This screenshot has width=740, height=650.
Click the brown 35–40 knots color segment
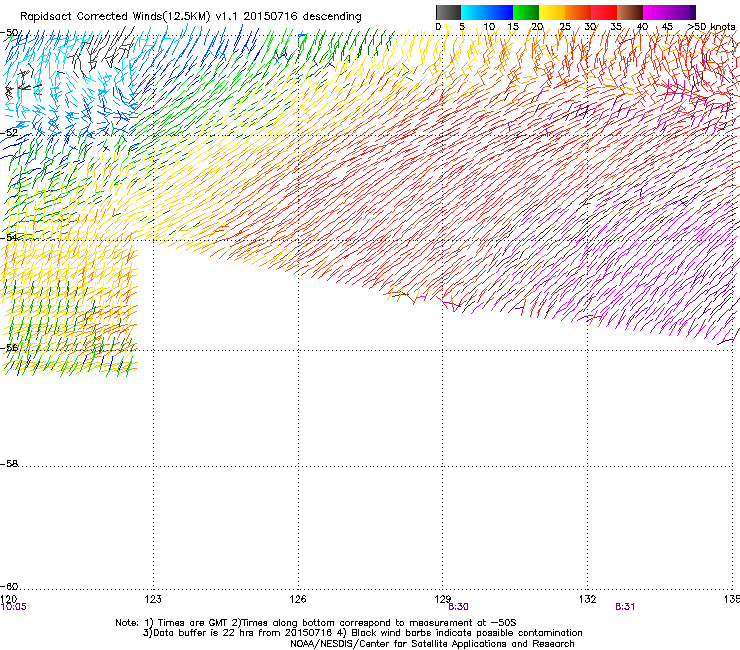pos(630,12)
